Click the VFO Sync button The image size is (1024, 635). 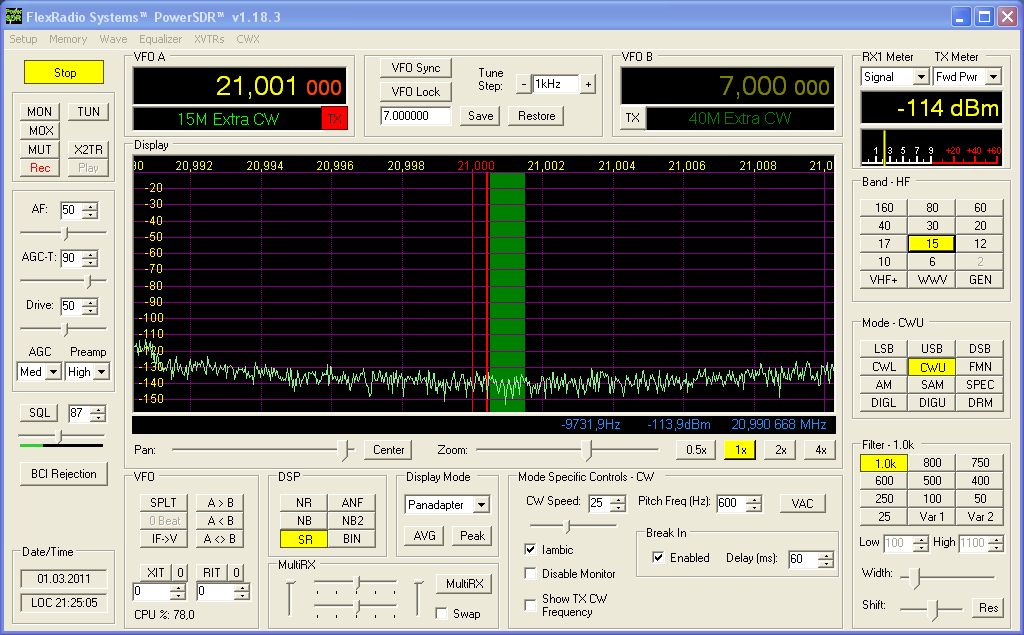416,68
